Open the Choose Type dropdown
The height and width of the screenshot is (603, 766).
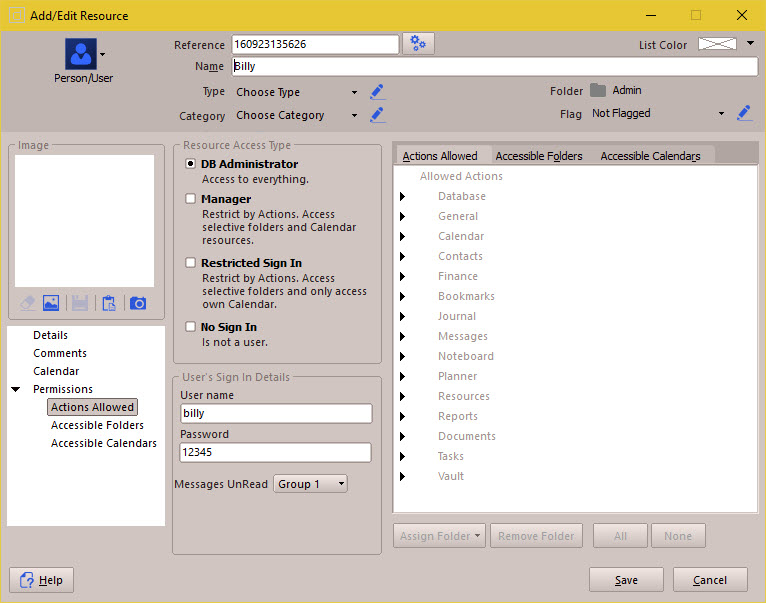[x=296, y=92]
